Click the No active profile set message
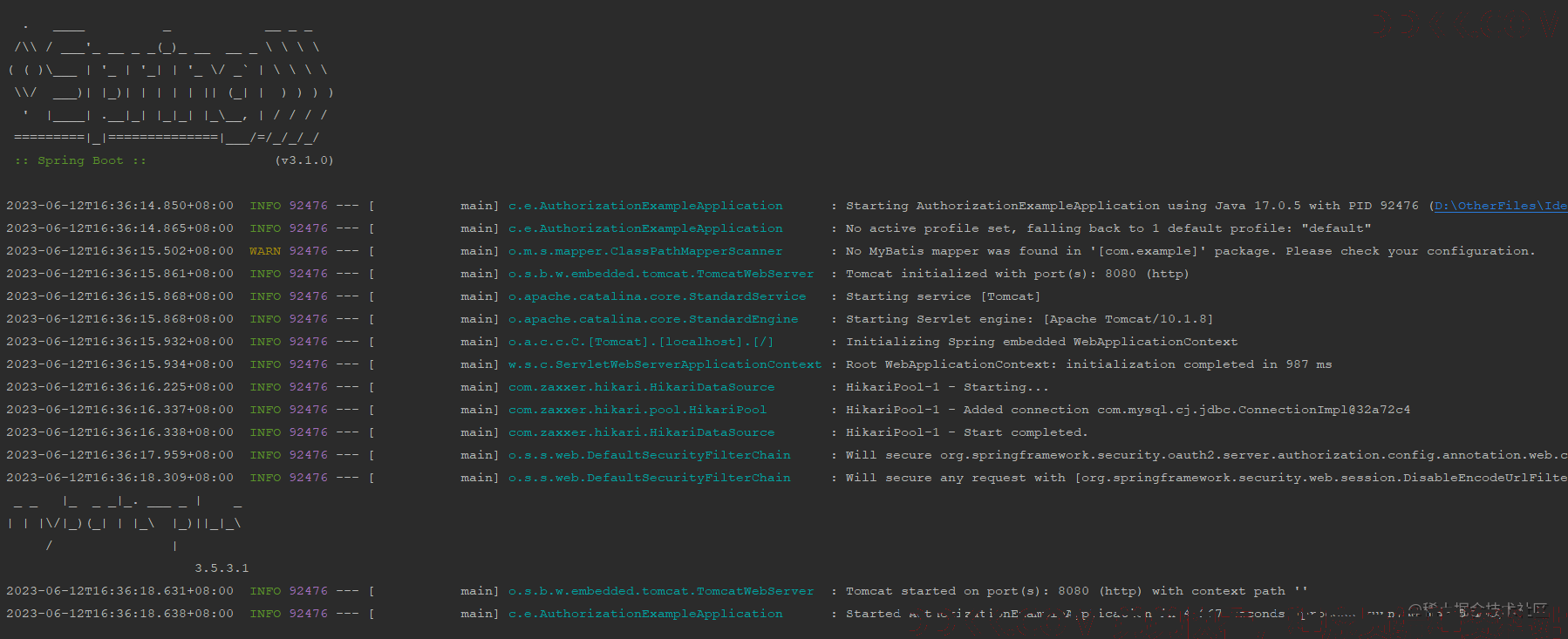Image resolution: width=1568 pixels, height=639 pixels. (x=1108, y=228)
